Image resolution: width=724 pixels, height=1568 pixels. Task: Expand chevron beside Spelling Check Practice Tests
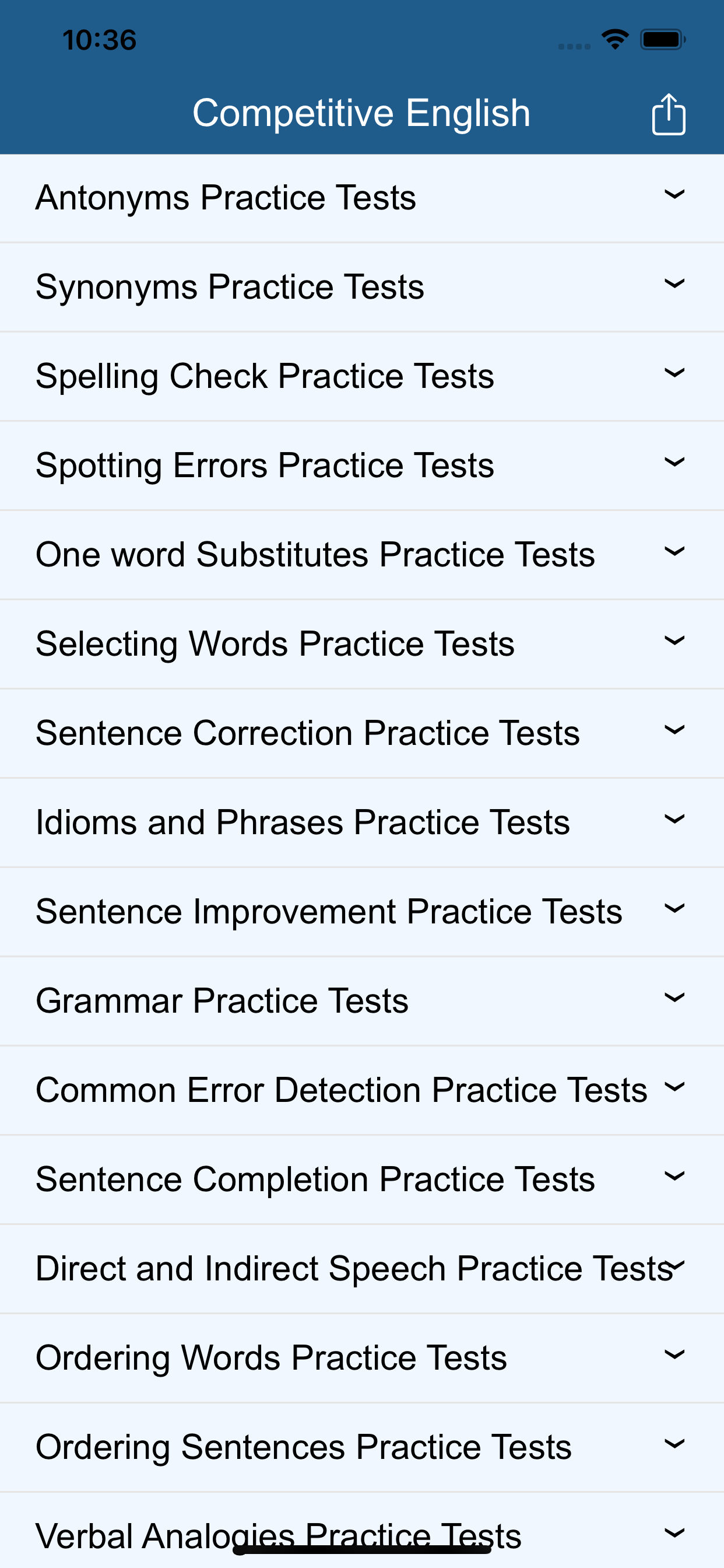(674, 373)
